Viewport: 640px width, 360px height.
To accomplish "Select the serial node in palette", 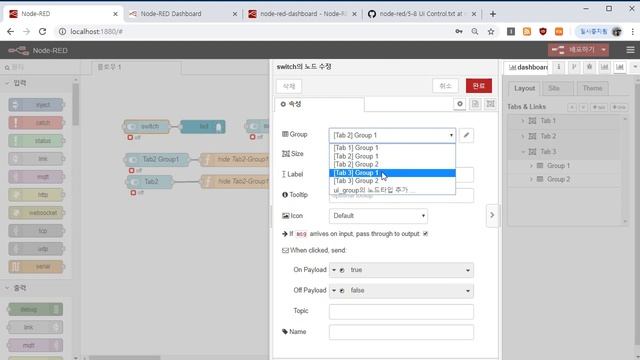I will [36, 267].
